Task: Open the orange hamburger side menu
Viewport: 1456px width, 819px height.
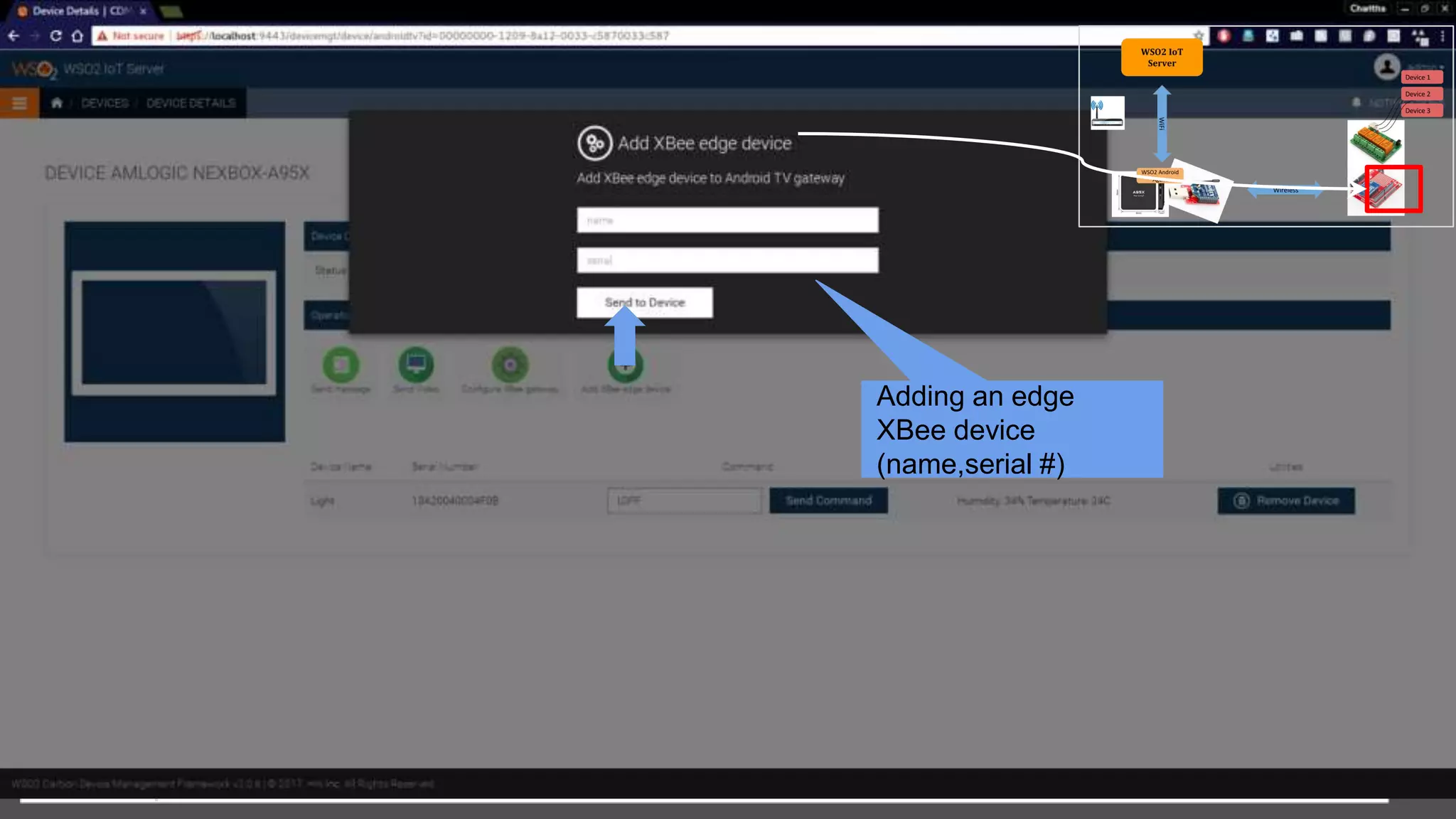Action: [x=19, y=103]
